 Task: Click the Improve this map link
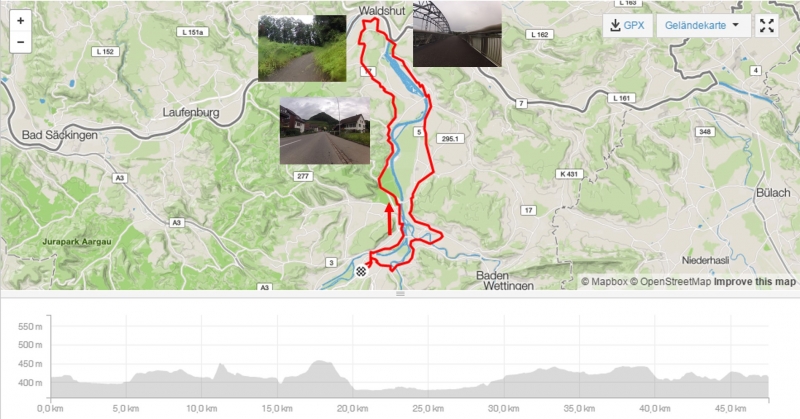755,282
